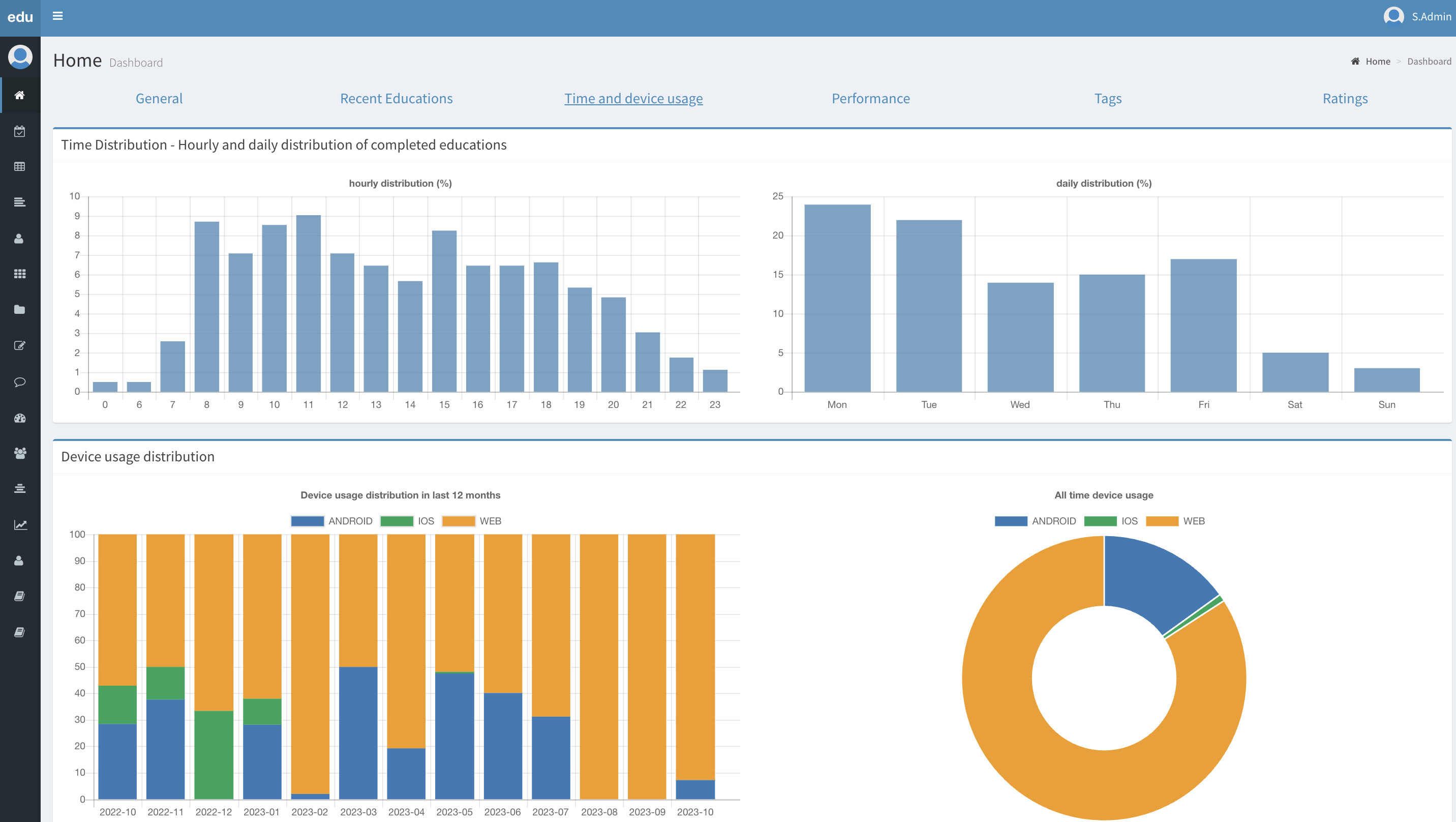Click the blue ANDROID swatch of the 12 months legend
Screen dimensions: 1456x822
307,521
